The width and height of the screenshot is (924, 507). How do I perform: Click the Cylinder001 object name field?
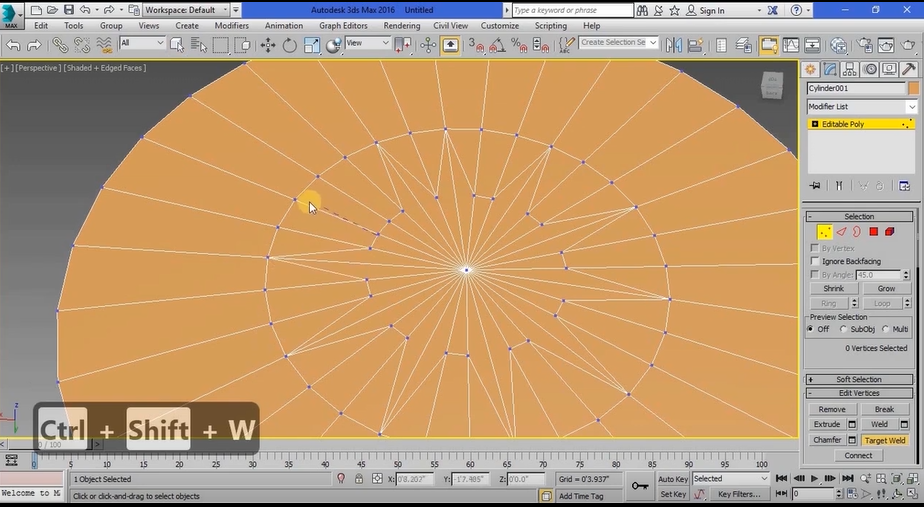tap(856, 88)
